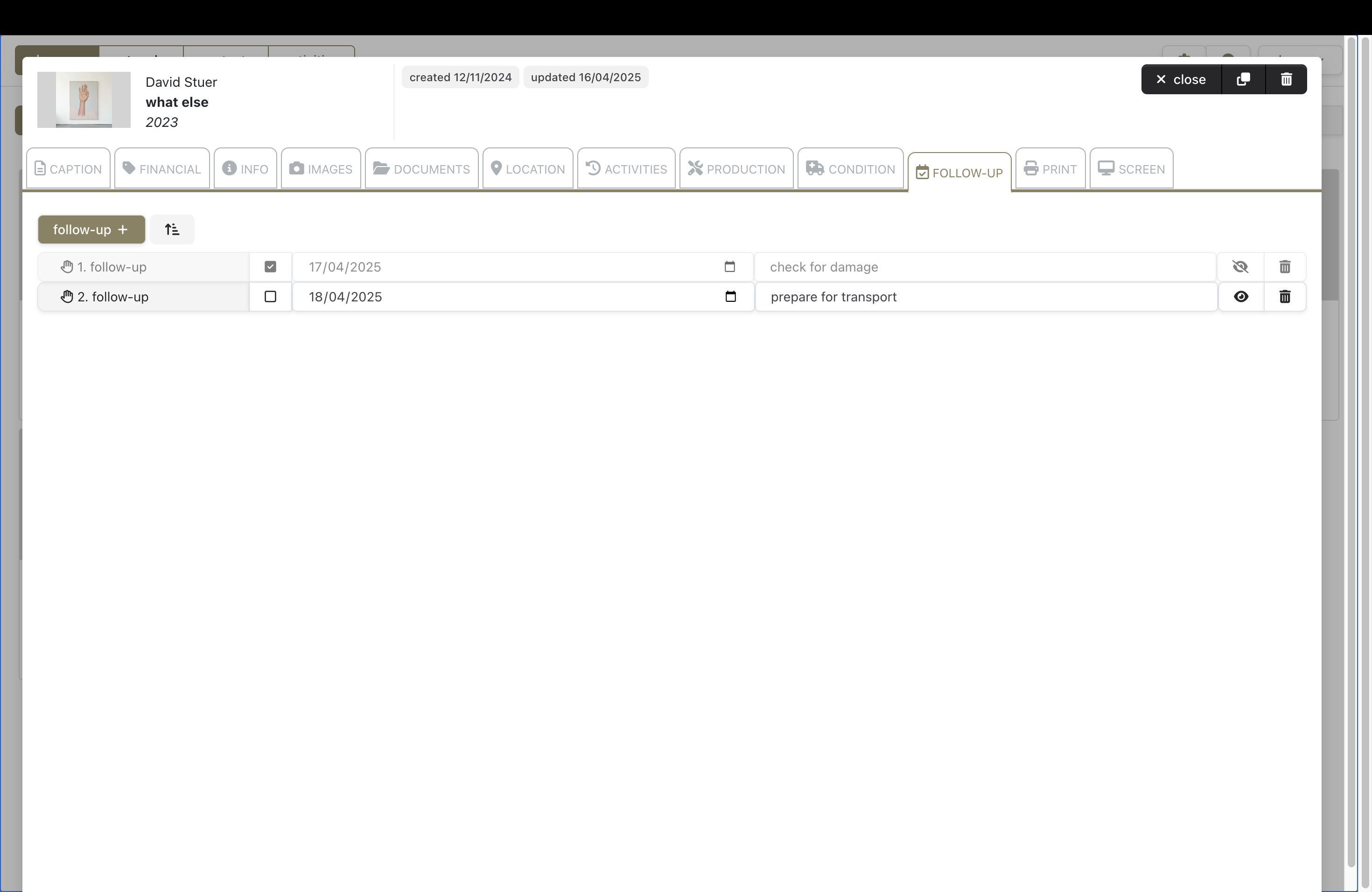Open the PRODUCTION tab
1372x892 pixels.
[736, 169]
